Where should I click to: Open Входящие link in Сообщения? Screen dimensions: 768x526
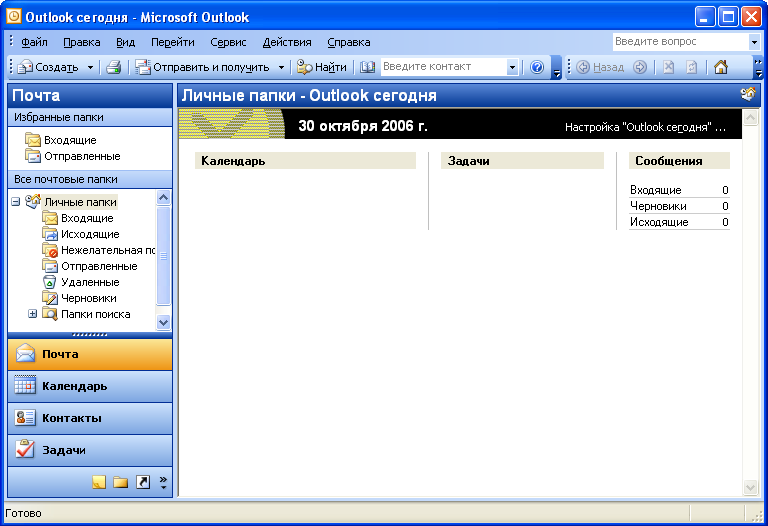coord(655,190)
